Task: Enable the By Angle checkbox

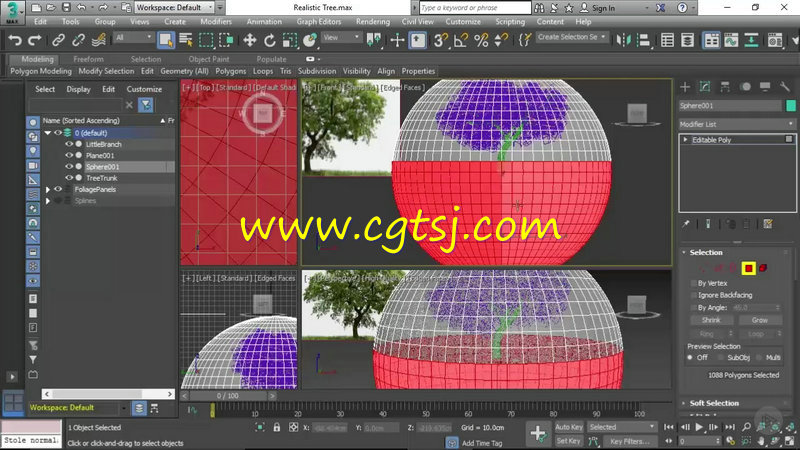Action: pyautogui.click(x=693, y=308)
